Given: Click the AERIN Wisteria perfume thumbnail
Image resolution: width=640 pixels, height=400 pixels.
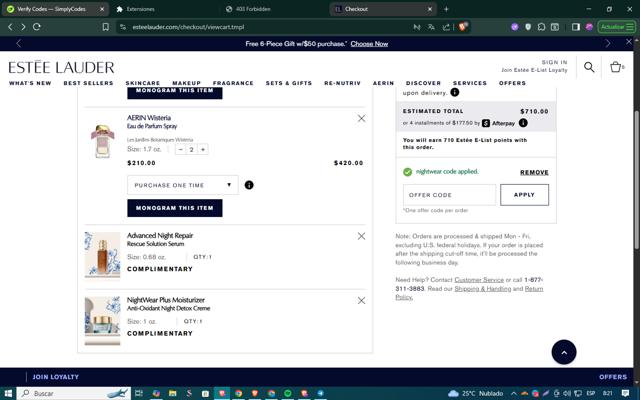Looking at the screenshot, I should pyautogui.click(x=102, y=141).
